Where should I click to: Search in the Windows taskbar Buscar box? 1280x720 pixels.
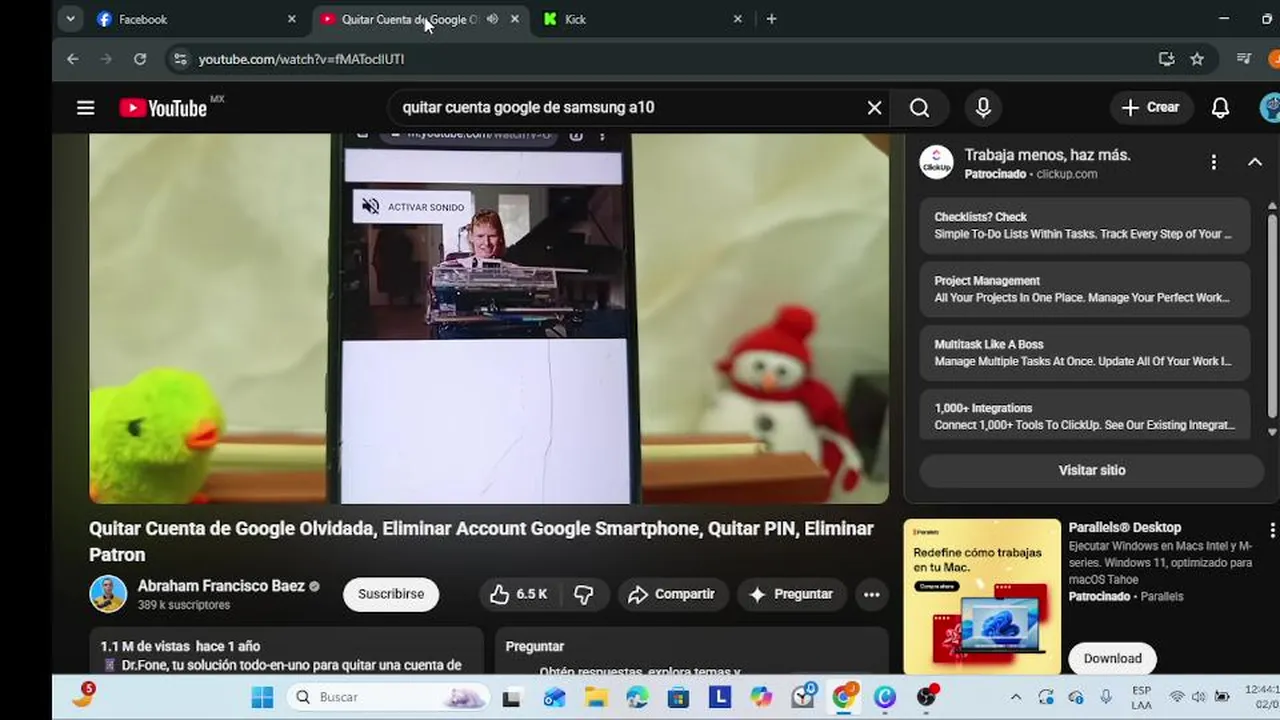(x=388, y=697)
